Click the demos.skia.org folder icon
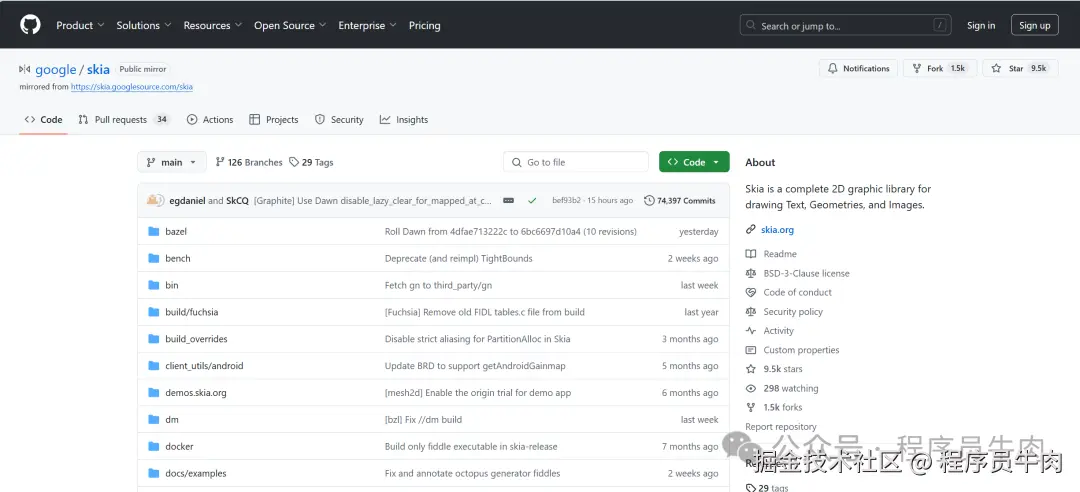Image resolution: width=1080 pixels, height=492 pixels. [154, 393]
